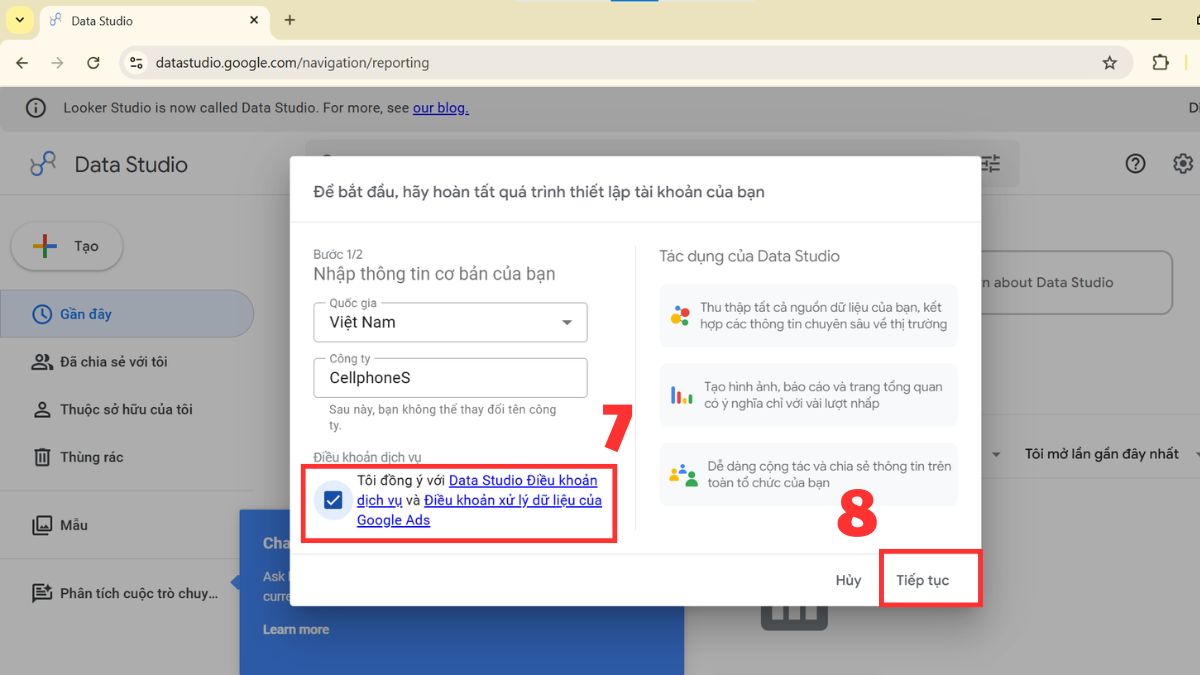The width and height of the screenshot is (1200, 675).
Task: Open Data Studio Điều khoản dịch vụ link
Action: (477, 490)
